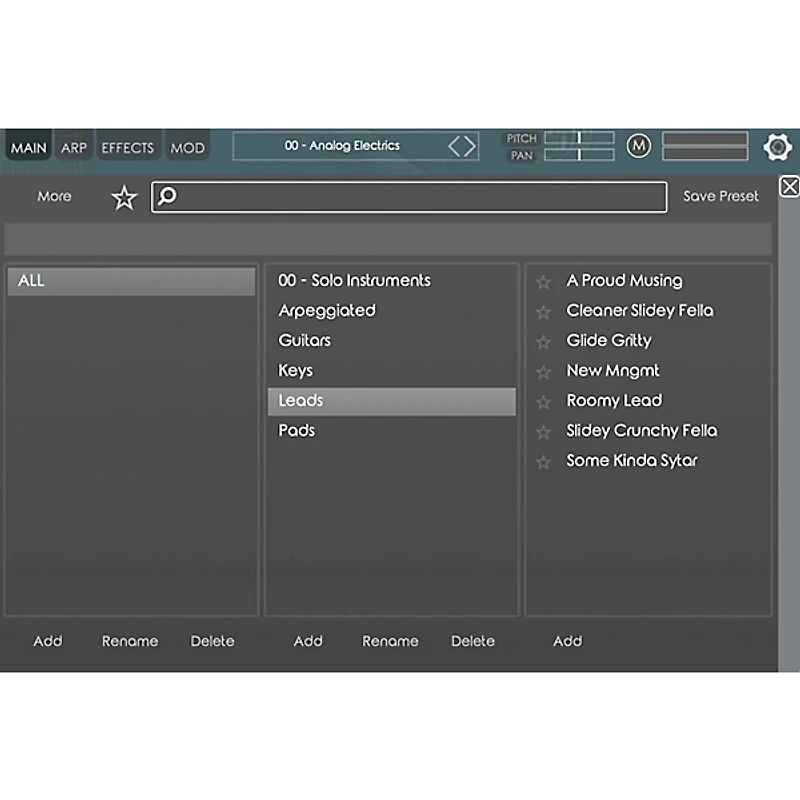Toggle favorite star for Glide Gritty
Image resolution: width=800 pixels, height=800 pixels.
pyautogui.click(x=544, y=342)
